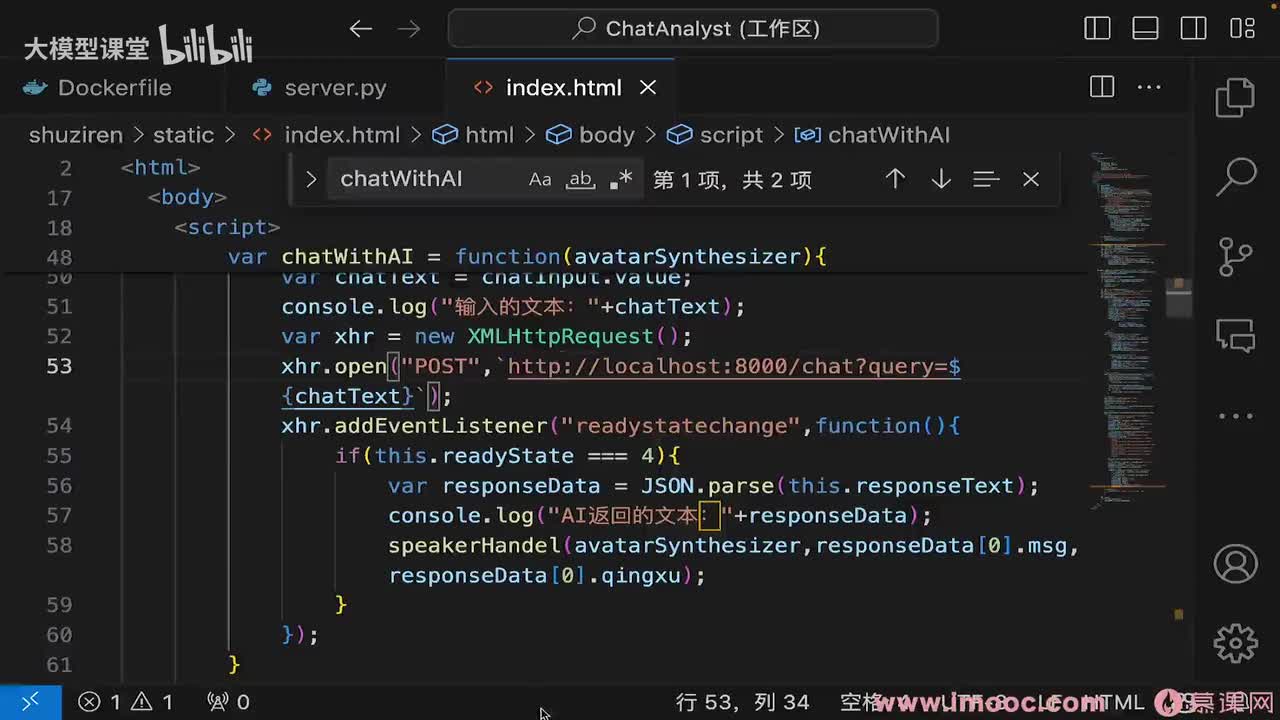Expand the replace row in the find widget
1280x720 pixels.
click(x=310, y=180)
